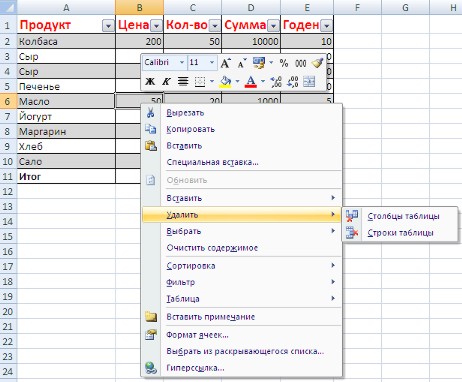Image resolution: width=462 pixels, height=382 pixels.
Task: Click the merge cells icon in mini toolbar
Action: point(309,82)
